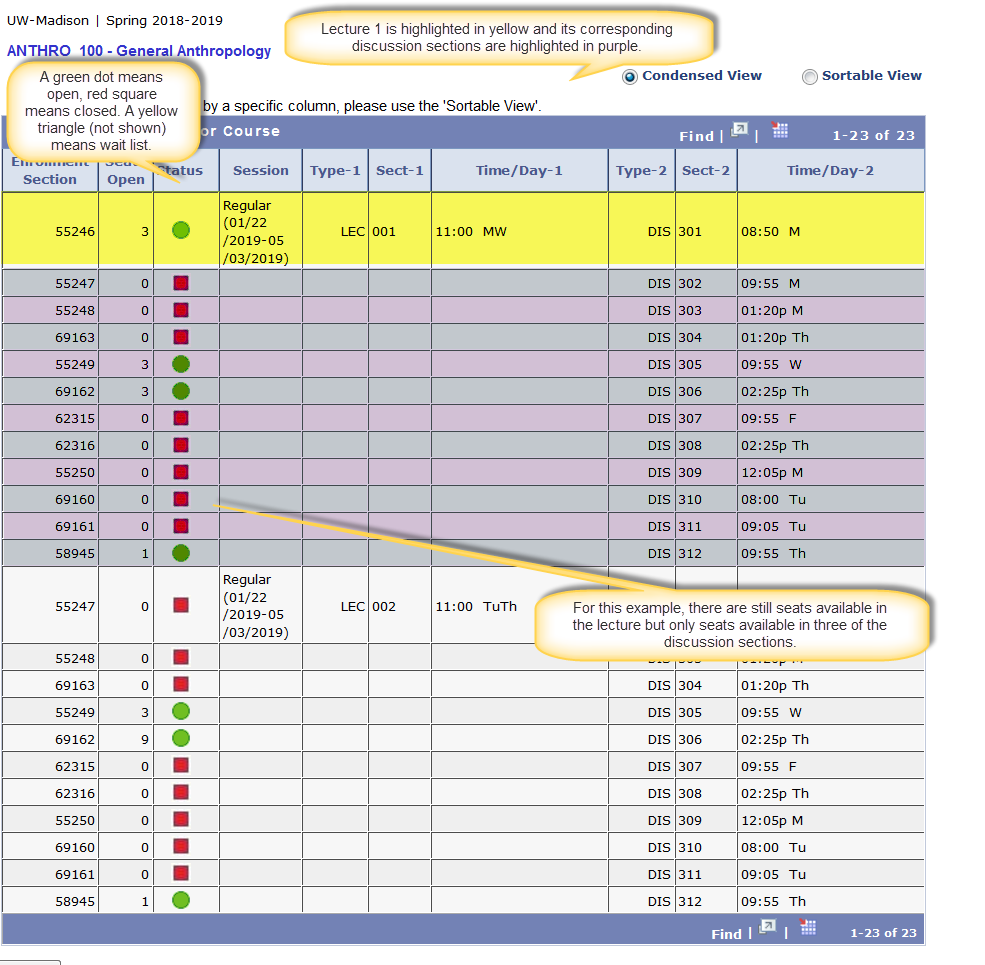Click the Sect-1 column header
The height and width of the screenshot is (965, 985).
point(400,170)
